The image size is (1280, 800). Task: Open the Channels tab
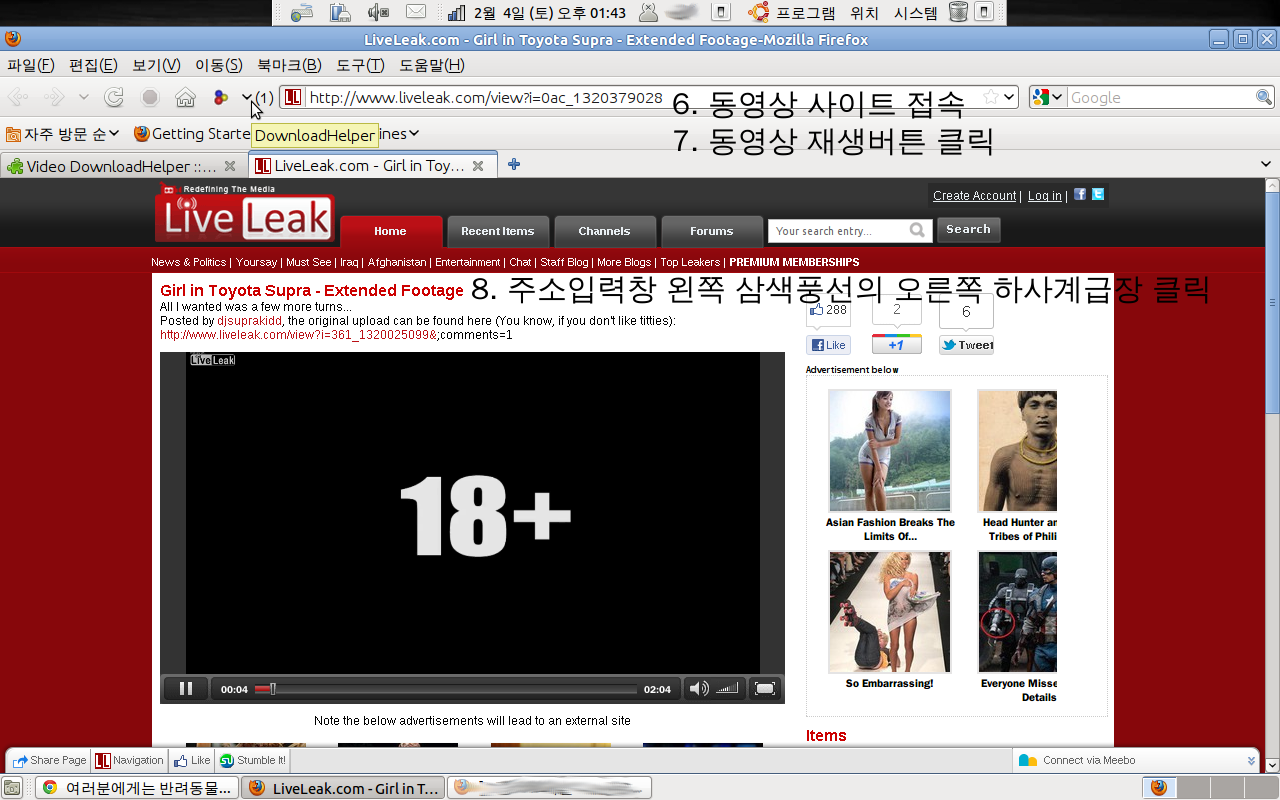(604, 231)
